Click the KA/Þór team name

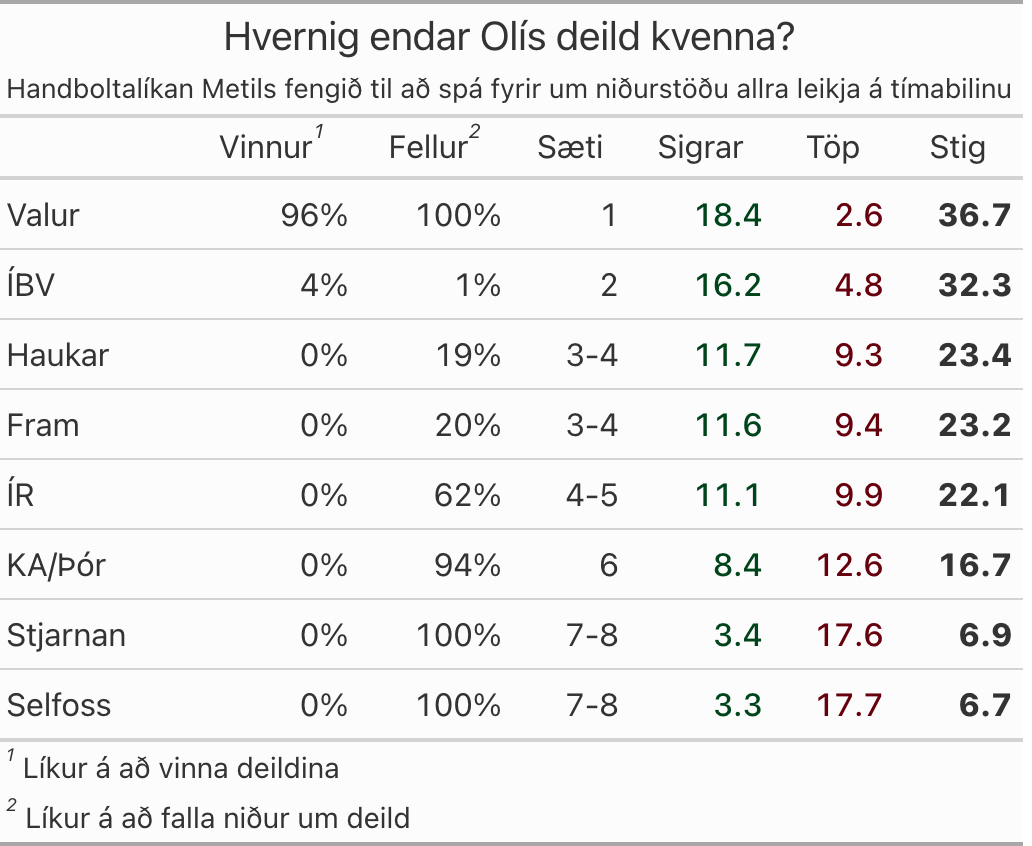coord(56,565)
